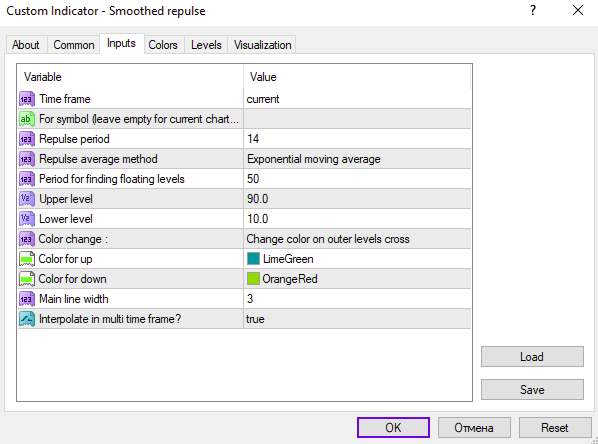Click the Repulse period value 14 field

pos(357,139)
